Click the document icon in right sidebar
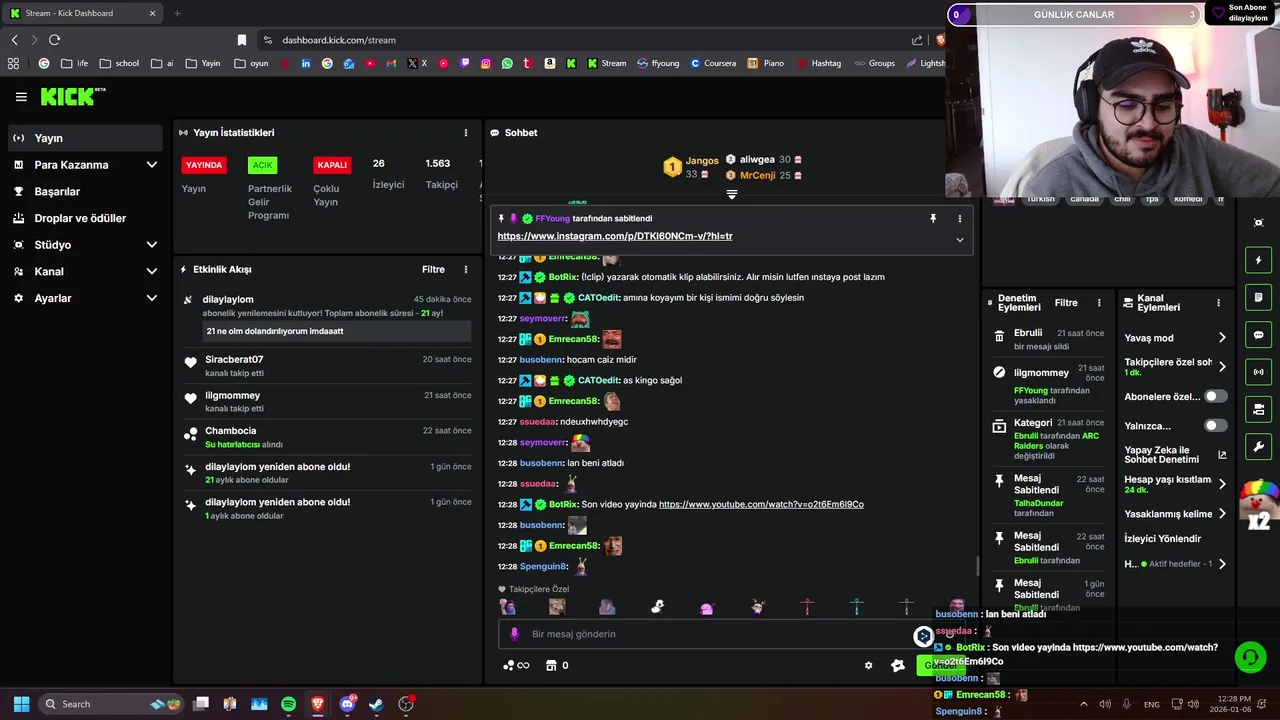 [x=1258, y=298]
